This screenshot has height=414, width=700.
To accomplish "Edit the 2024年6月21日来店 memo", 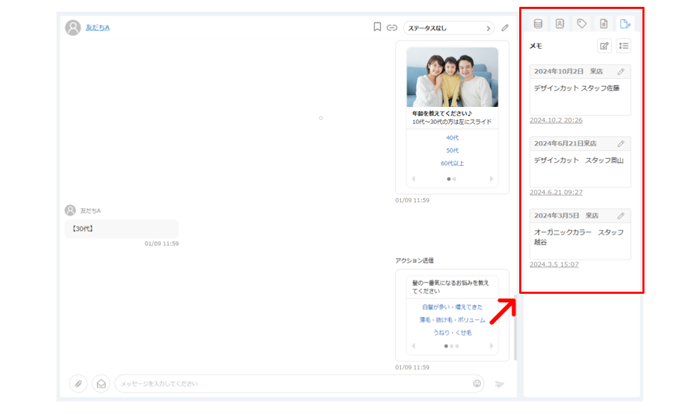I will point(621,144).
